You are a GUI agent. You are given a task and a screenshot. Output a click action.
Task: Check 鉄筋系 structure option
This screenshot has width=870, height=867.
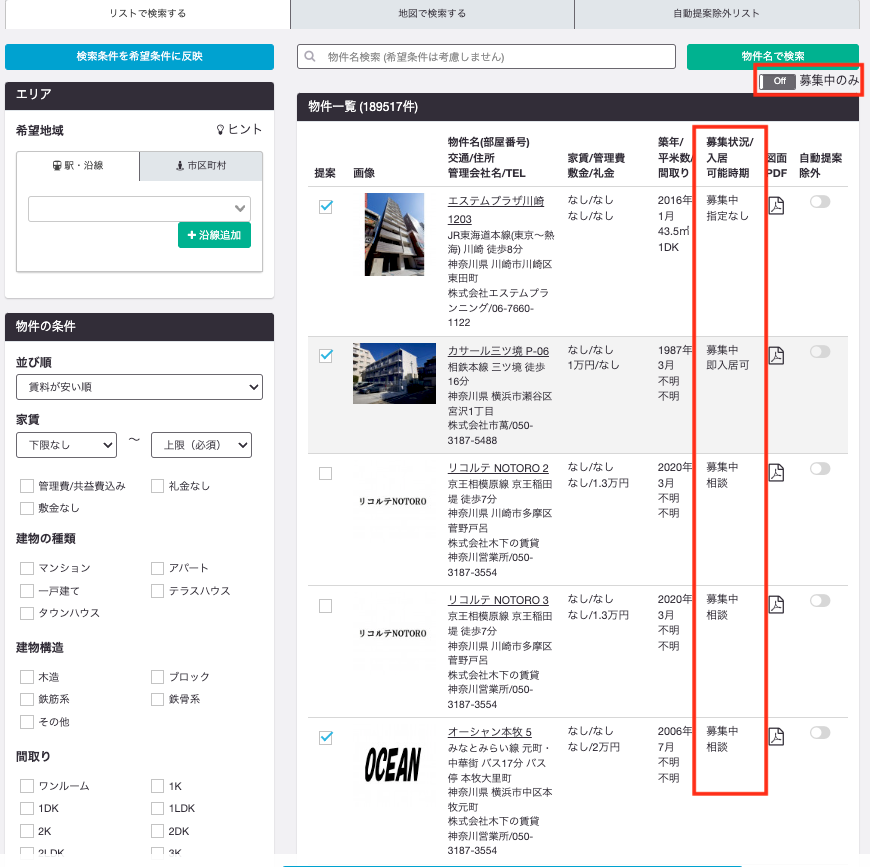(x=27, y=699)
